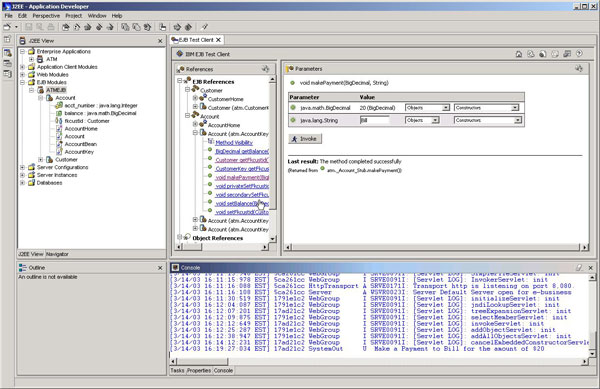The image size is (600, 389).
Task: Click the ATM enterprise application icon
Action: tap(40, 59)
